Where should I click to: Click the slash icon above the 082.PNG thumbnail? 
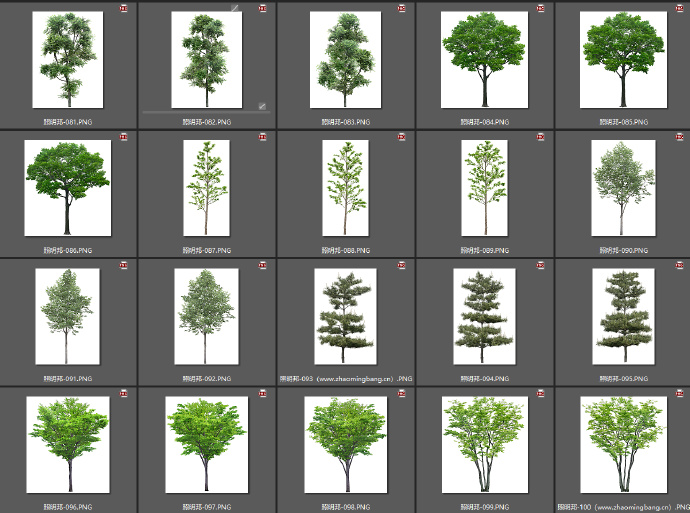point(235,8)
